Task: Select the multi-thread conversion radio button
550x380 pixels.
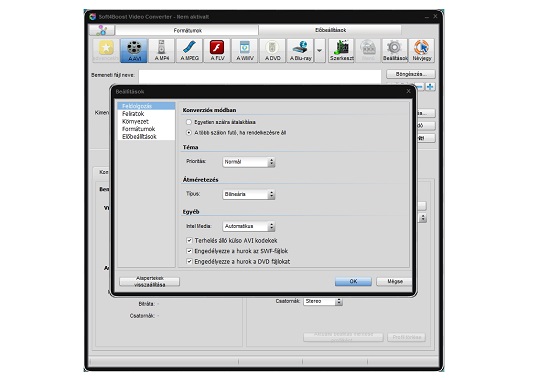Action: click(x=189, y=133)
